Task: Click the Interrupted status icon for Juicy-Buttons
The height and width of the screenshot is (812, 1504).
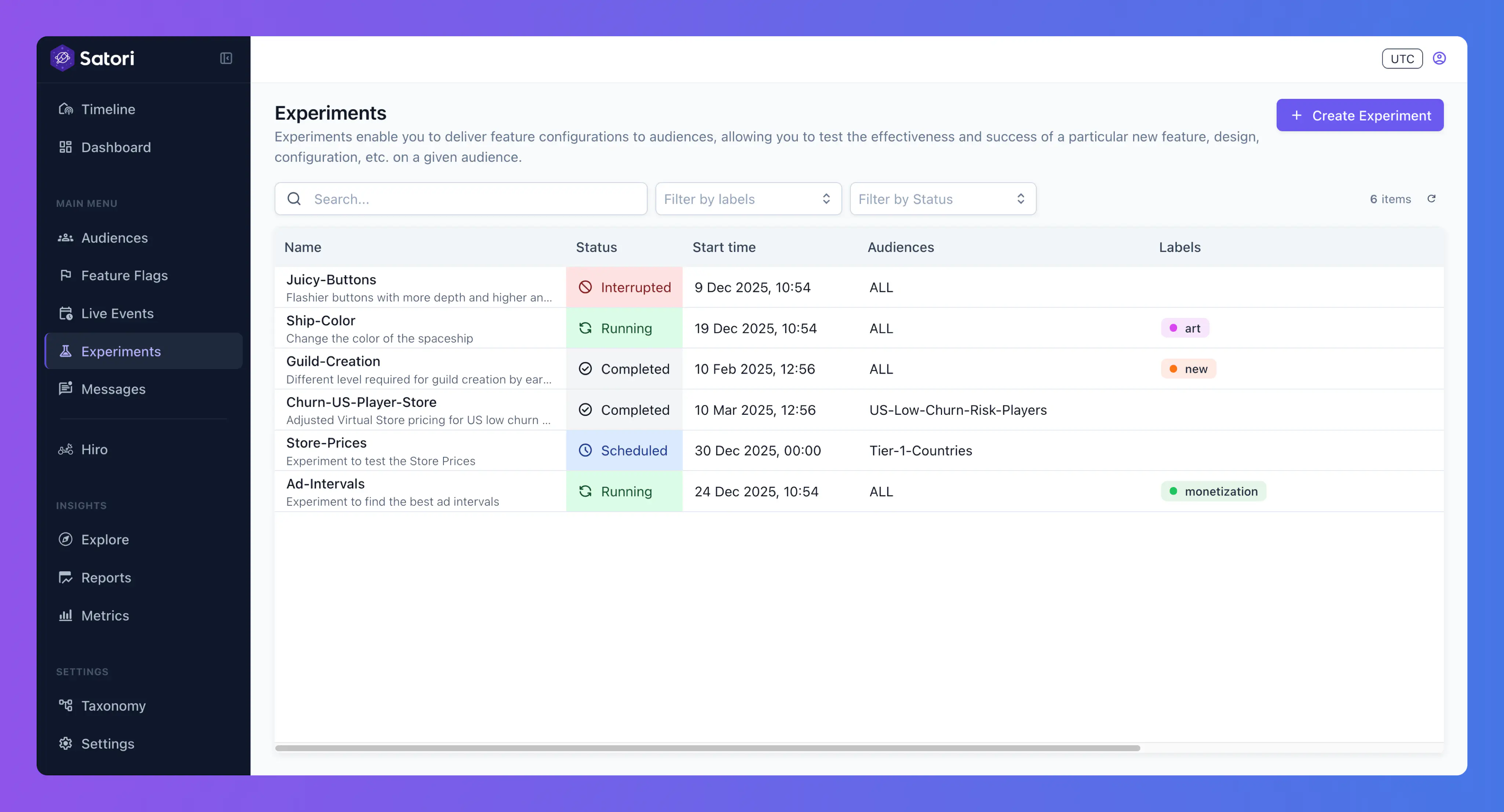Action: point(585,287)
